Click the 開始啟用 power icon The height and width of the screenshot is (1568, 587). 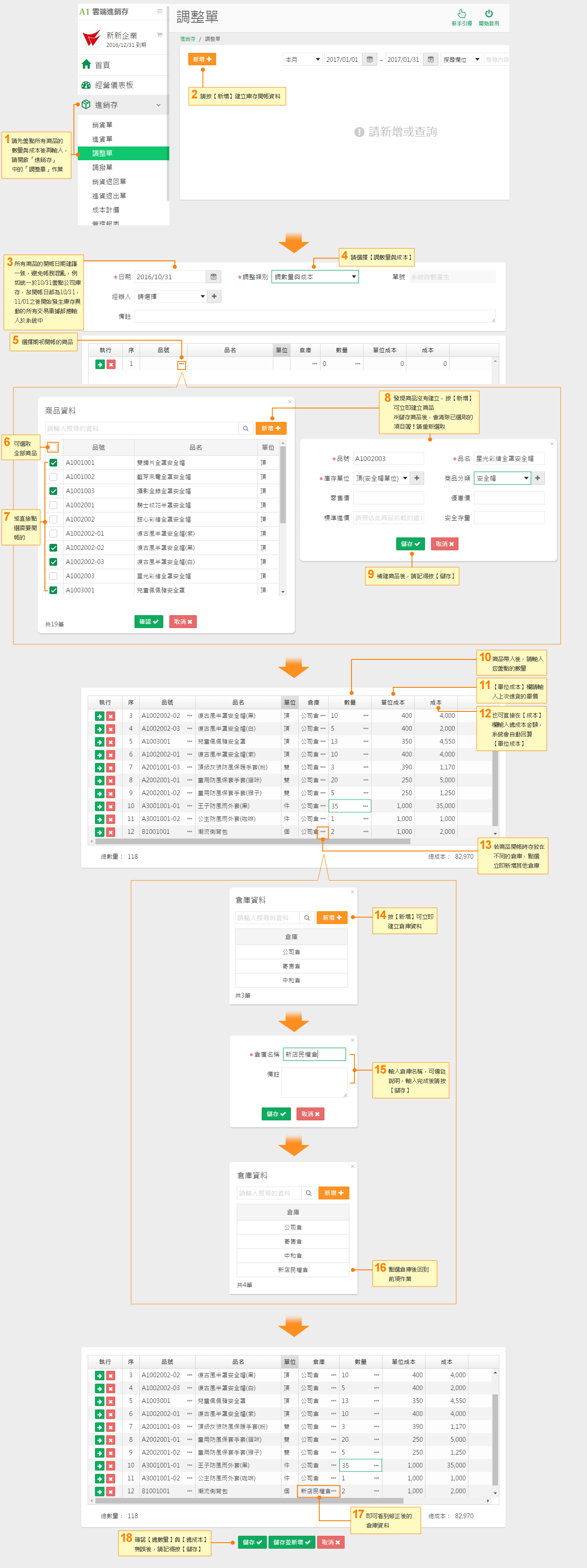(488, 13)
